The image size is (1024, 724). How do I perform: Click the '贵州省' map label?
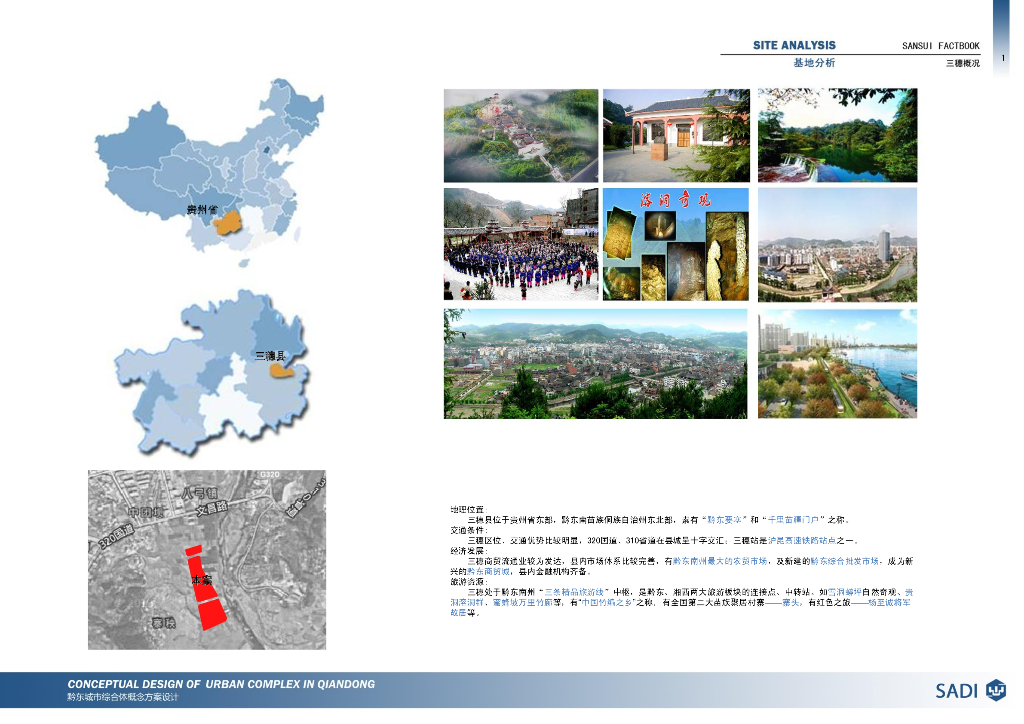tap(201, 209)
